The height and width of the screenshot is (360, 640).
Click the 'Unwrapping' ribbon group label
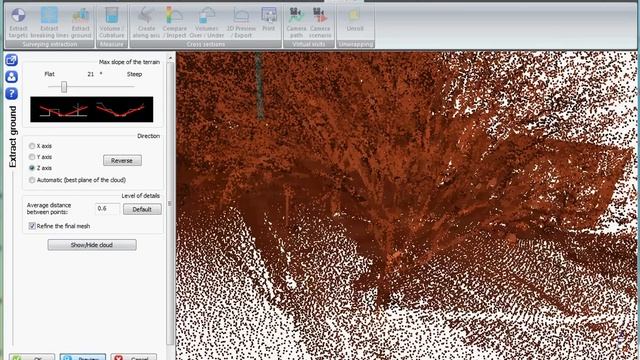click(x=356, y=44)
